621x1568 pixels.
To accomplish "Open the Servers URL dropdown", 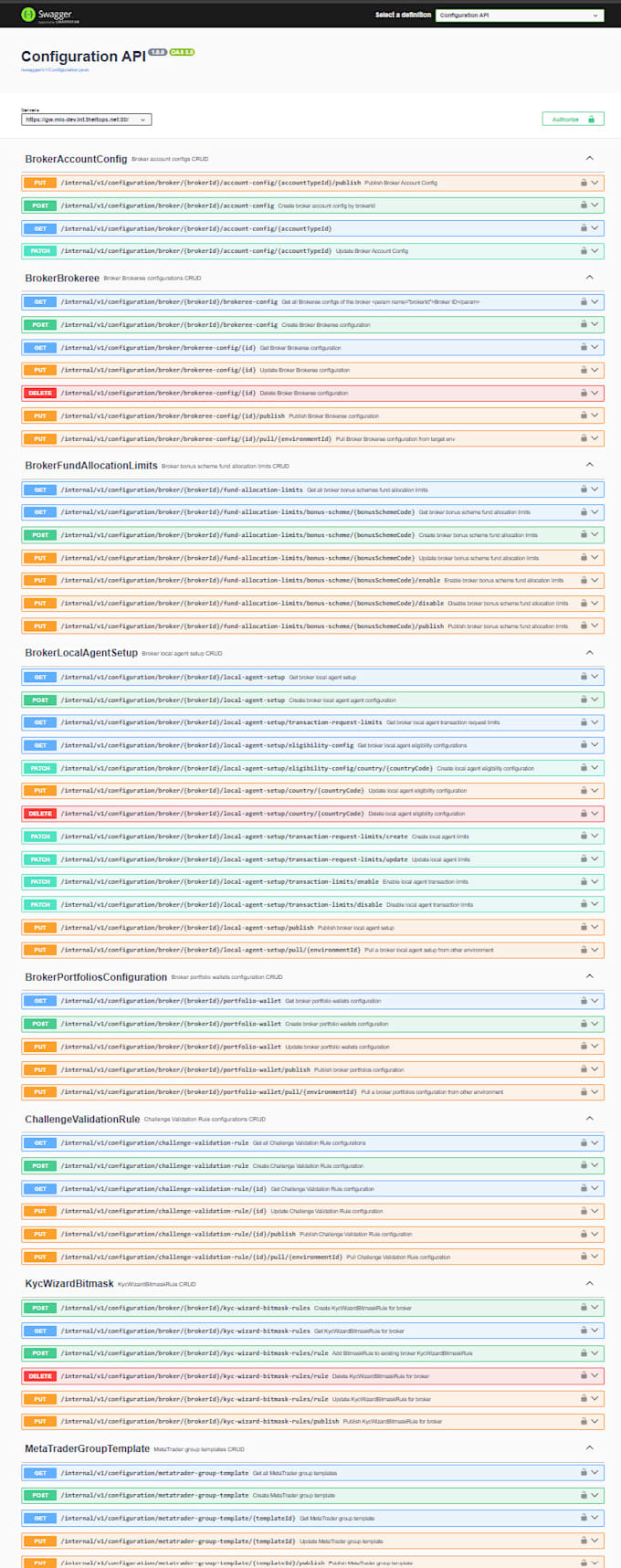I will 86,120.
